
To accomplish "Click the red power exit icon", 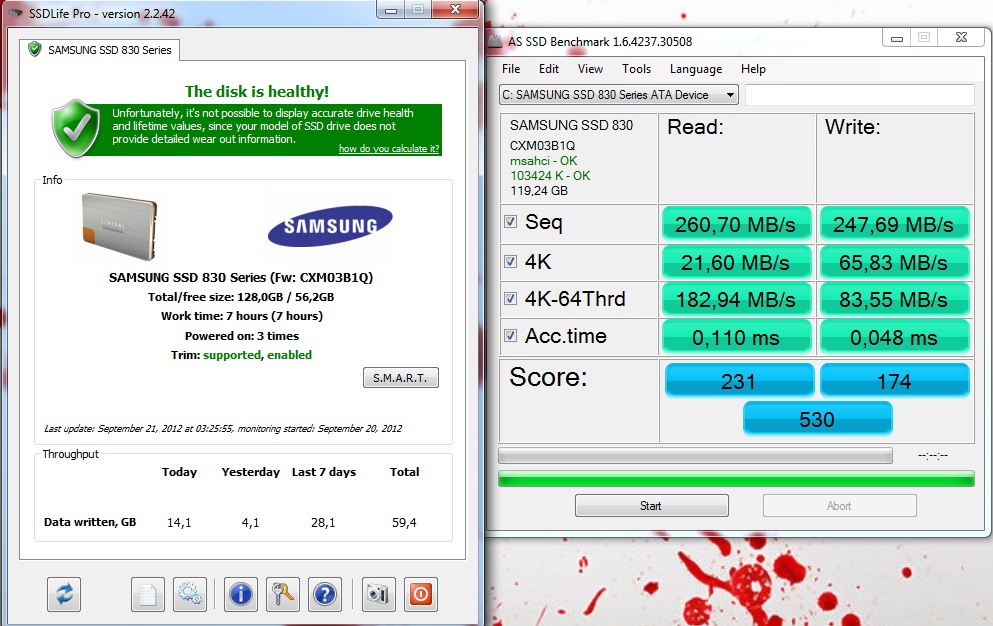I will (x=421, y=594).
